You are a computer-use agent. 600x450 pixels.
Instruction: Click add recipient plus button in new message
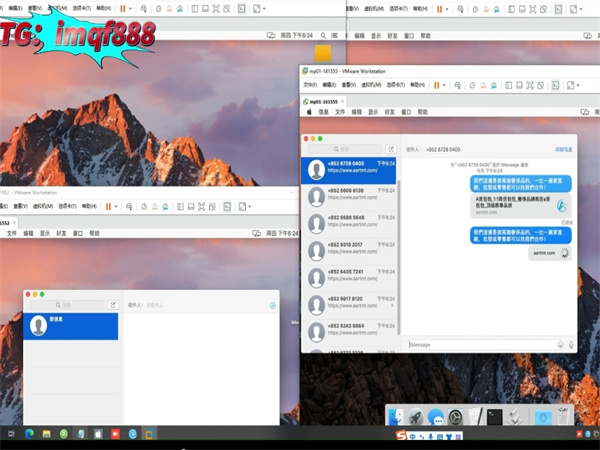(272, 304)
